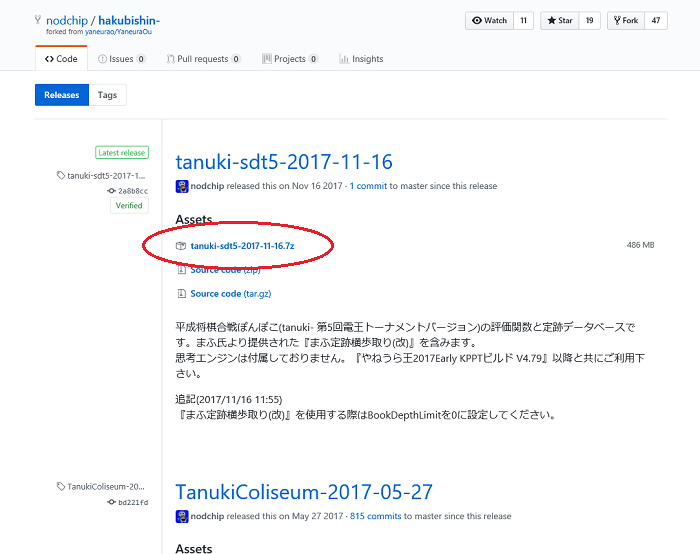
Task: Open the nodchip owner link
Action: [67, 21]
